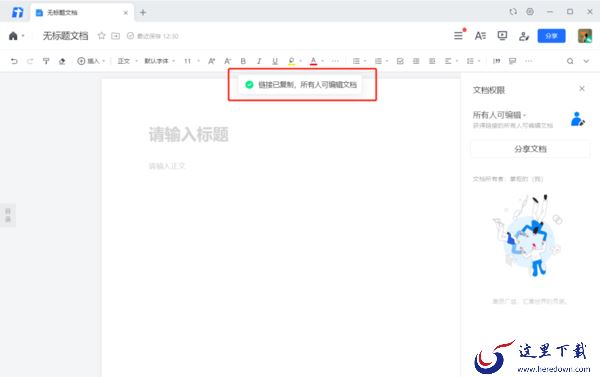Star the 无标题文档 document
This screenshot has height=377, width=600.
101,36
